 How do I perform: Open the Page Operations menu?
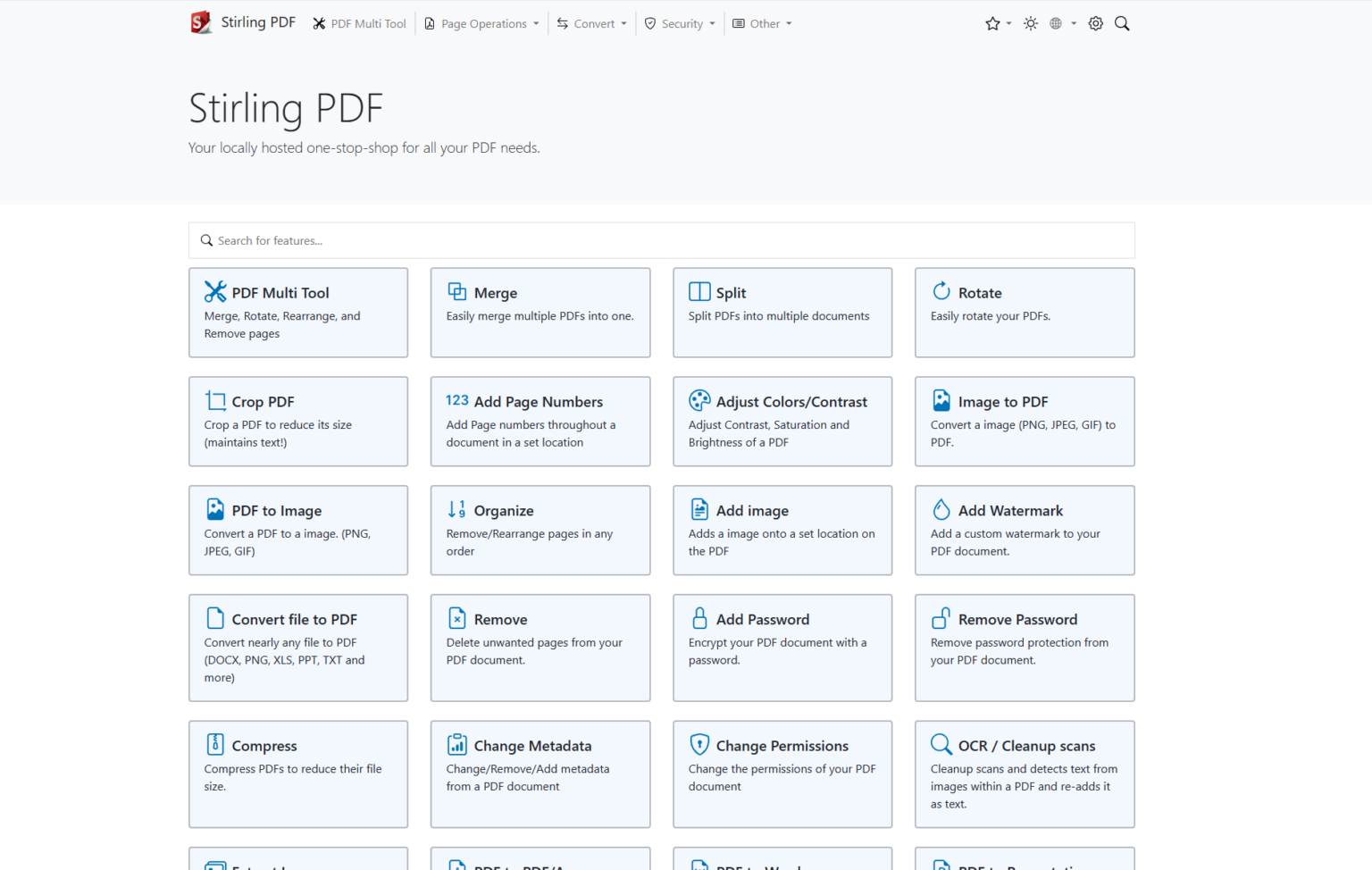481,23
